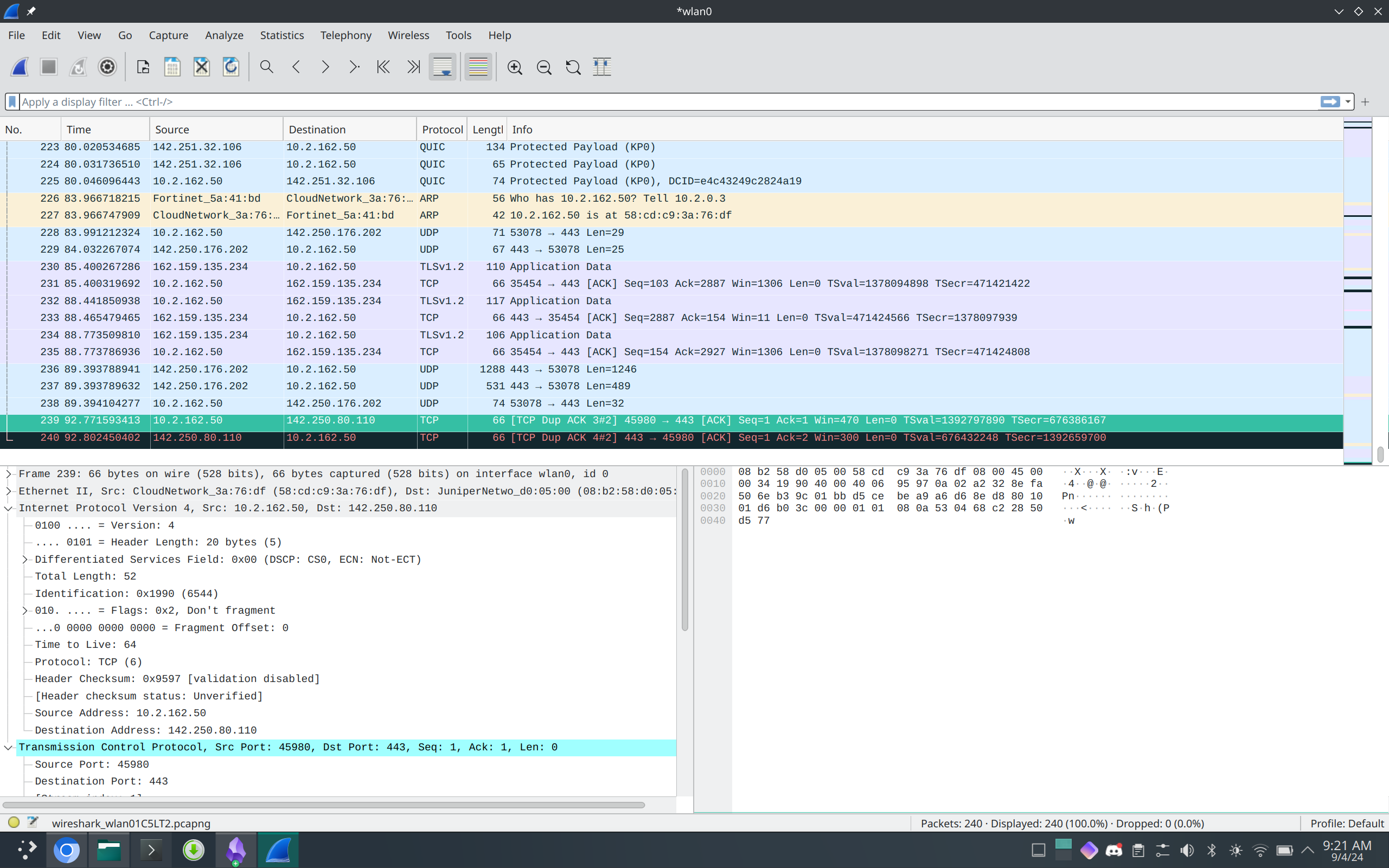Expand the Frame 239 tree node
Viewport: 1389px width, 868px height.
(x=9, y=474)
